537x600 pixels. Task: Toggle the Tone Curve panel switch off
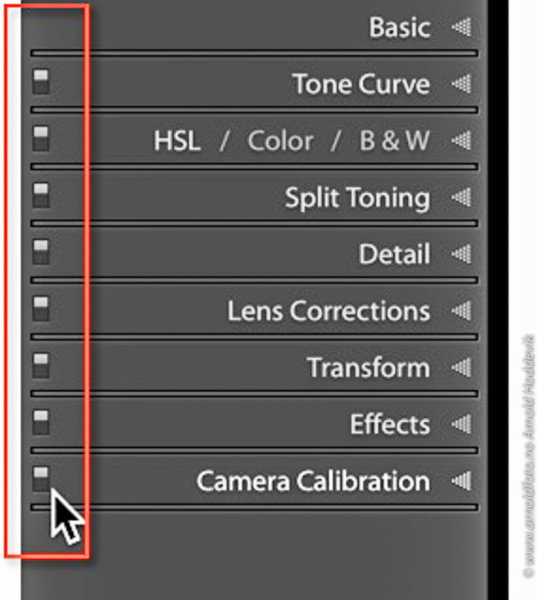coord(41,82)
